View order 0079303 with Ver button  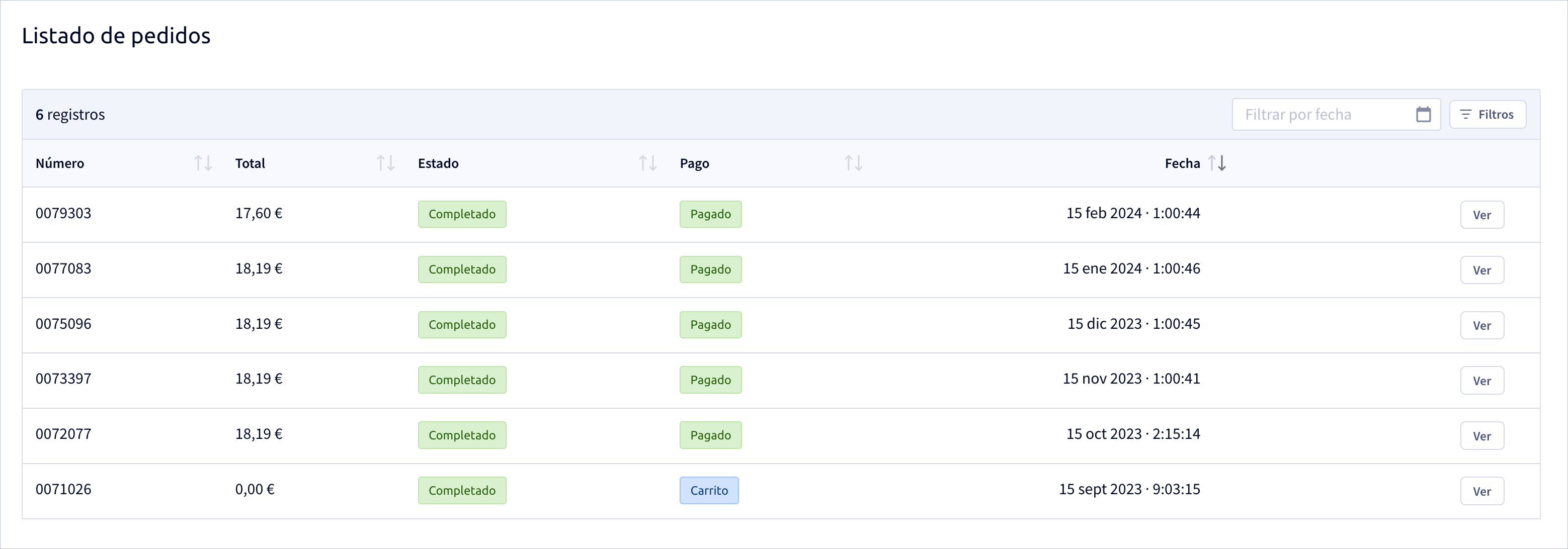tap(1481, 215)
